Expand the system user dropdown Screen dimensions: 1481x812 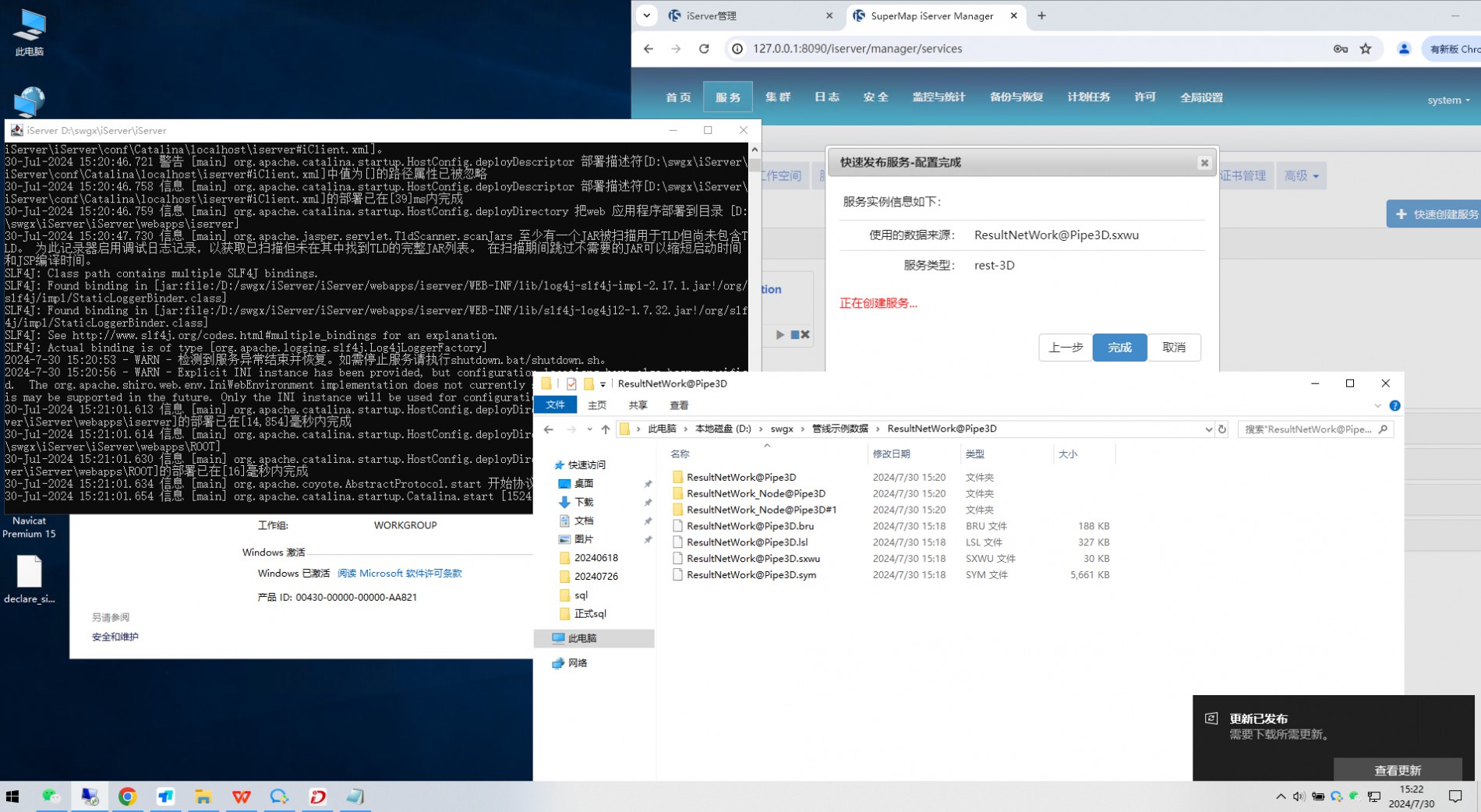(x=1448, y=100)
